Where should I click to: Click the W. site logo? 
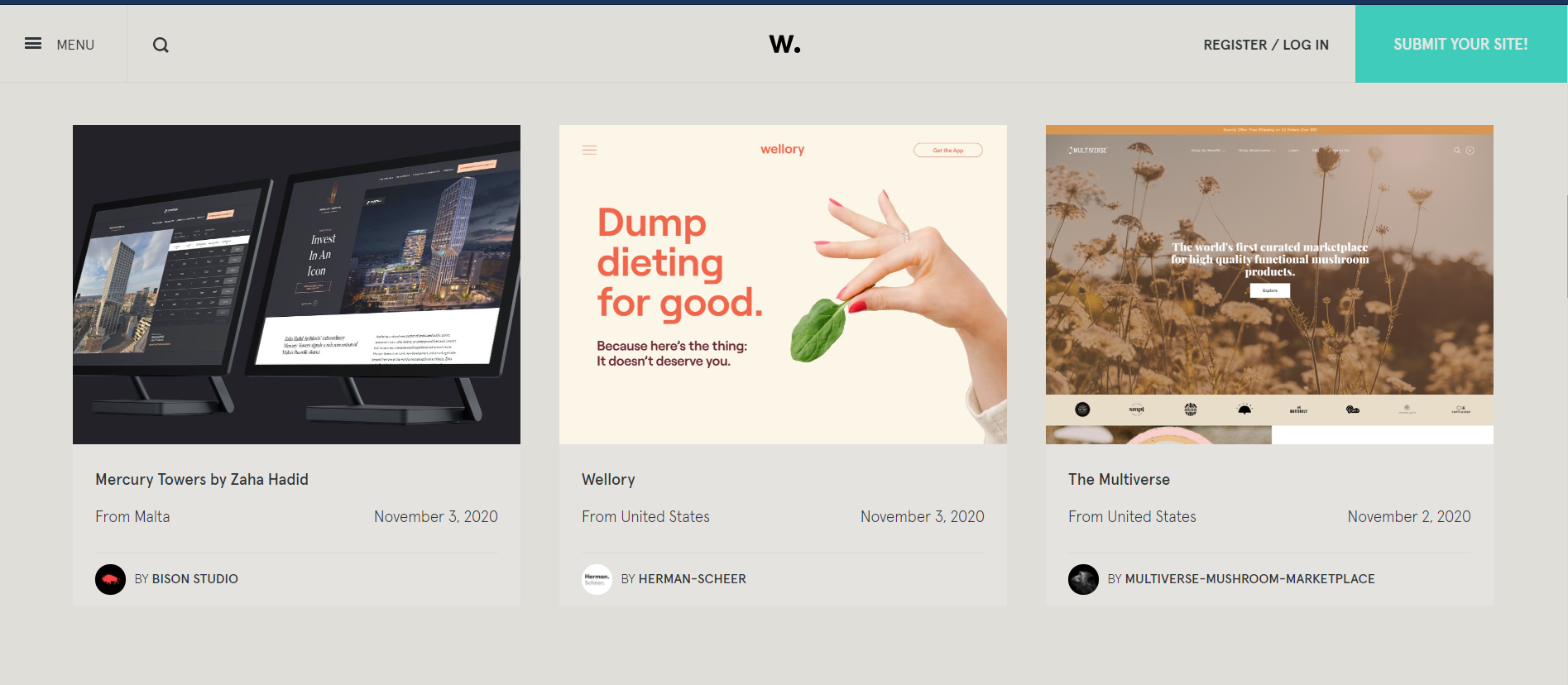[x=784, y=44]
